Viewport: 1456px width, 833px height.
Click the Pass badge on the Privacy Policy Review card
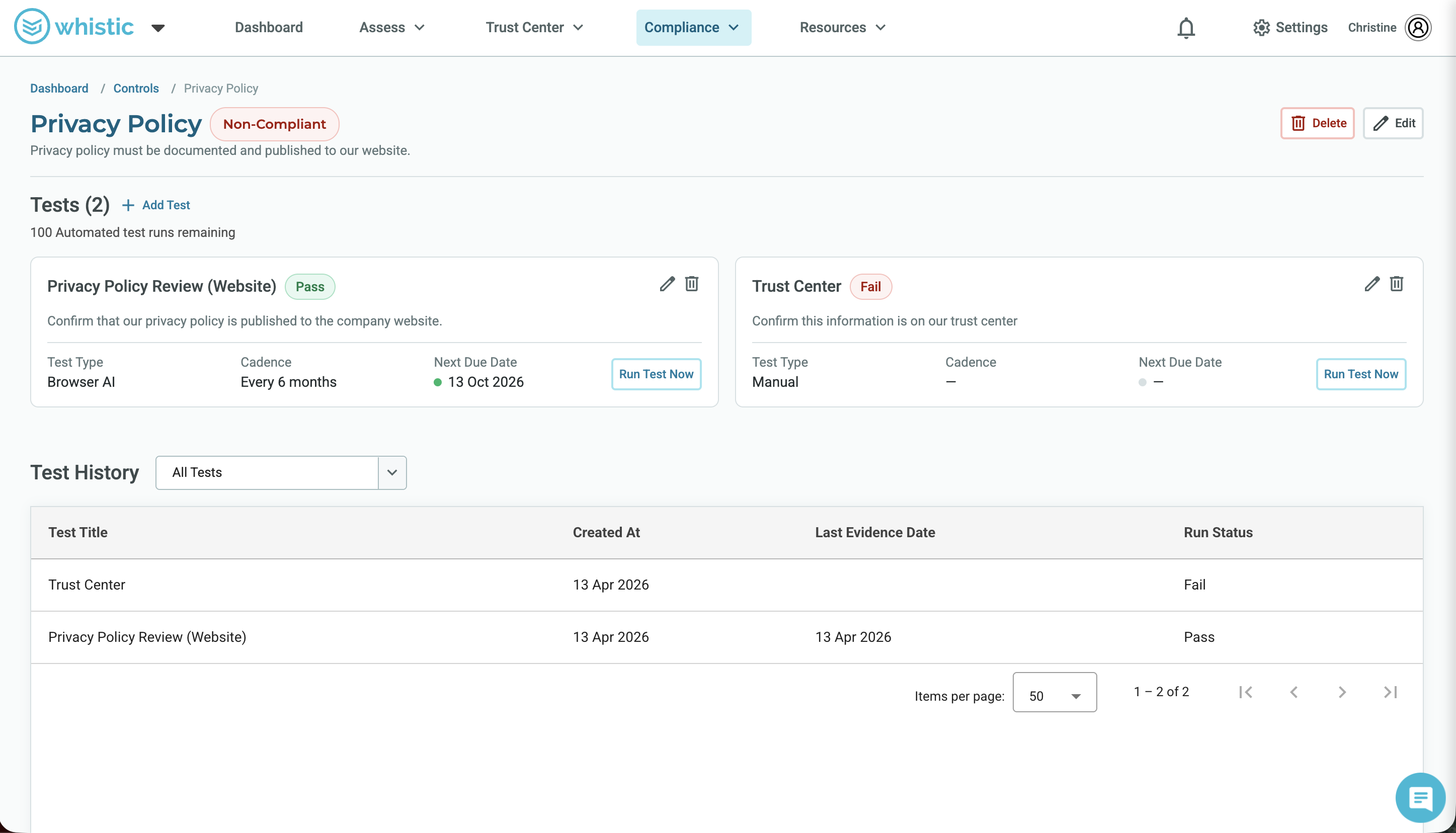tap(310, 287)
